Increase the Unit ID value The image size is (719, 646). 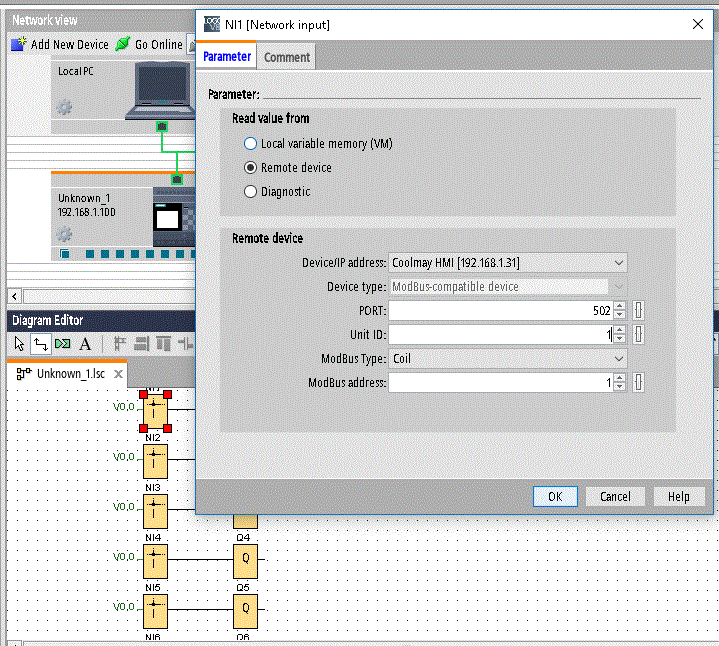[619, 330]
